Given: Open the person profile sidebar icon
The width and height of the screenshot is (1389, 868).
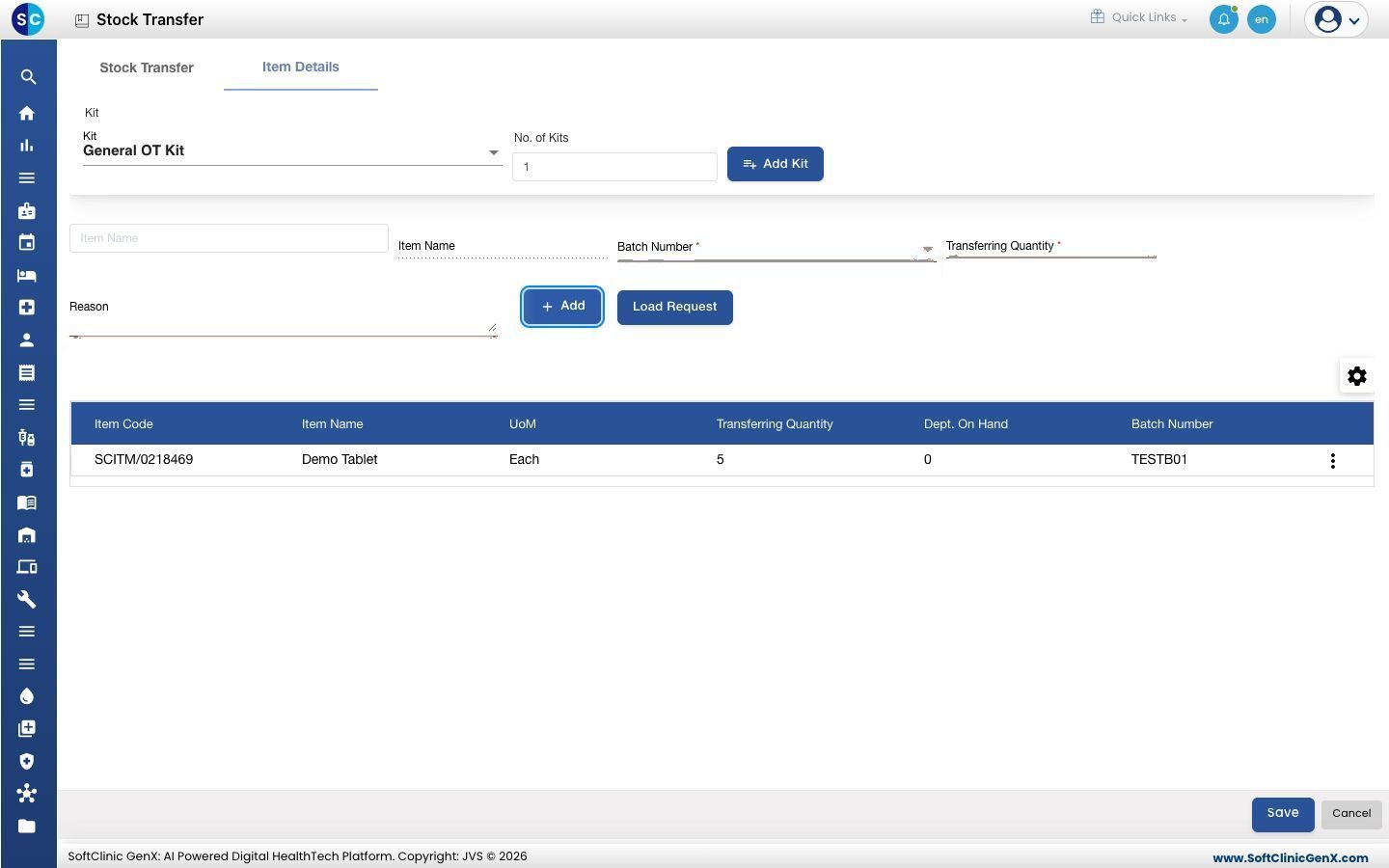Looking at the screenshot, I should click(27, 339).
